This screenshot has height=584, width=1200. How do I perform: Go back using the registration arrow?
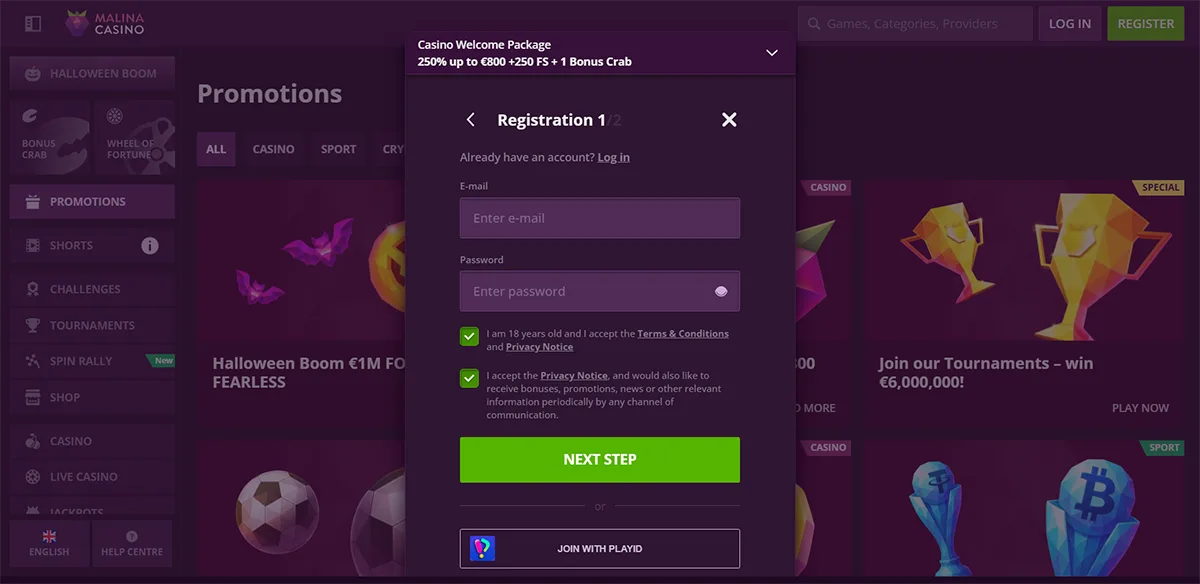point(471,120)
